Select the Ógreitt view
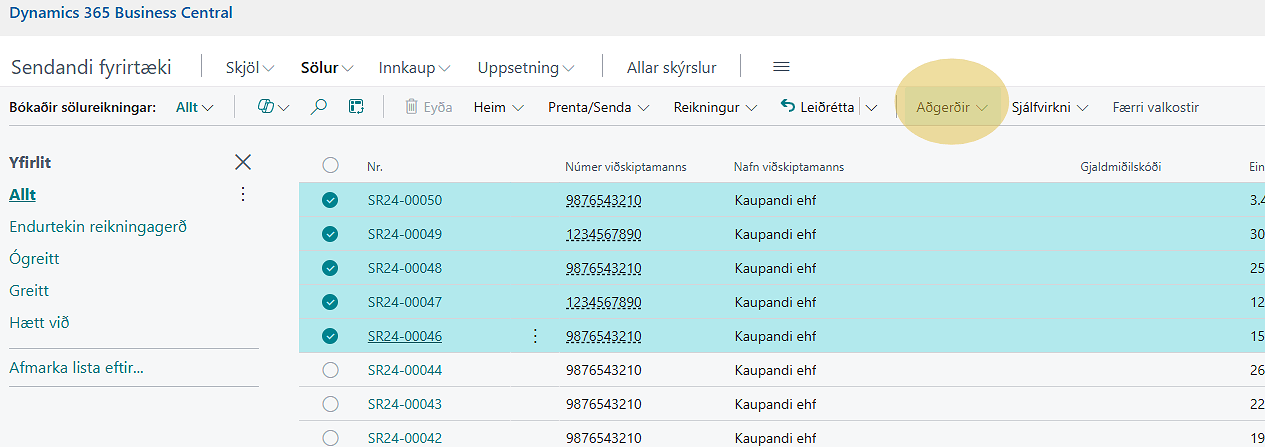Screen dimensions: 1265x447 [x=34, y=258]
